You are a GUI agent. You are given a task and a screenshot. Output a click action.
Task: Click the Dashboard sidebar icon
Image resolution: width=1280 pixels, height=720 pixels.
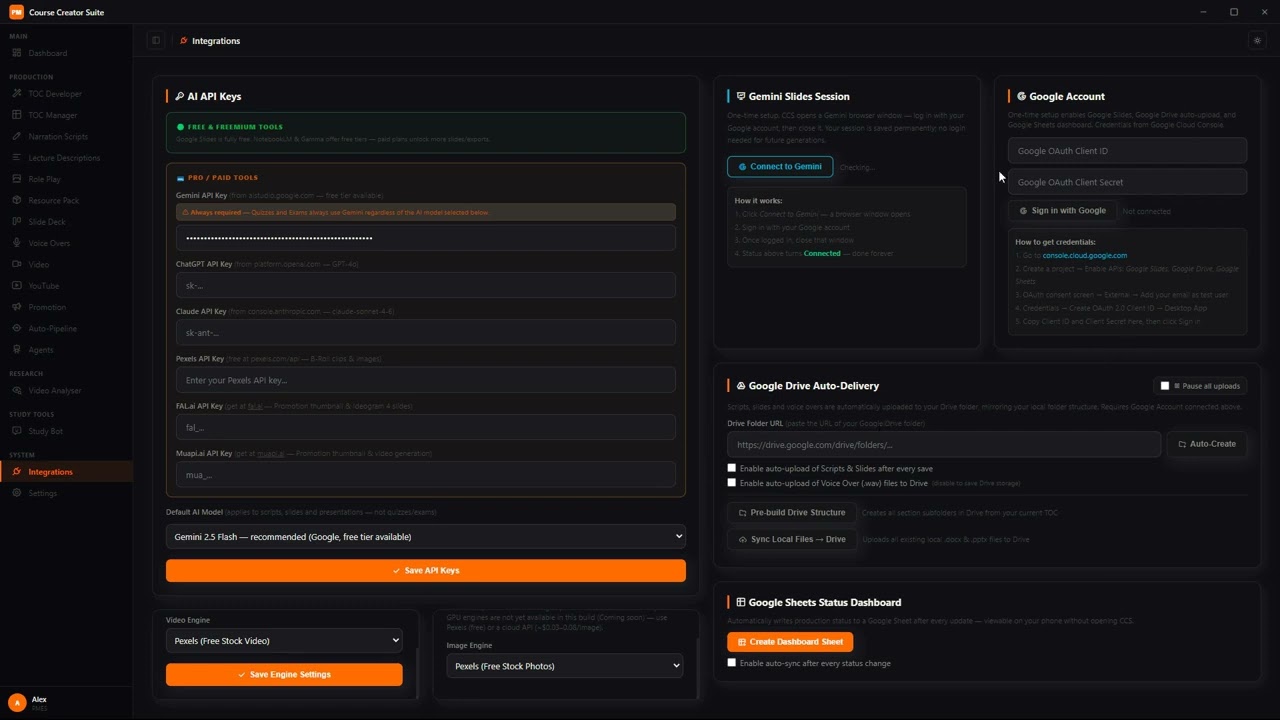pyautogui.click(x=17, y=53)
